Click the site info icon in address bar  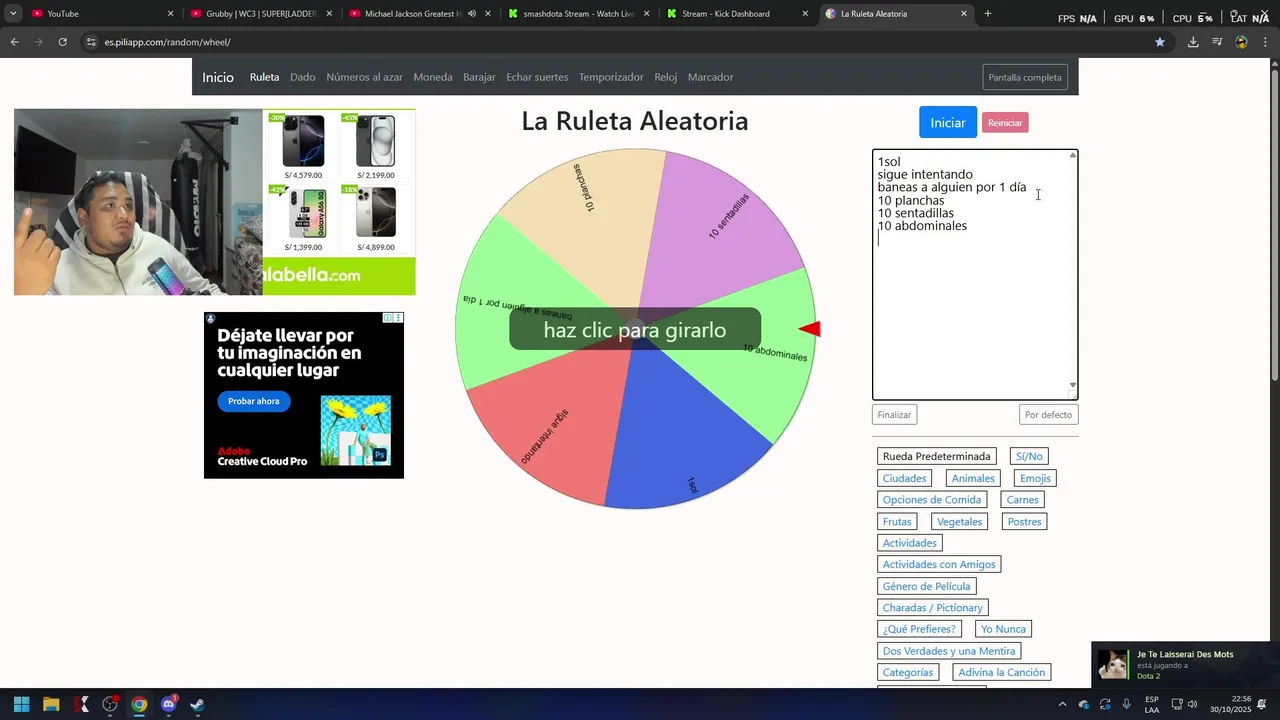[x=91, y=42]
